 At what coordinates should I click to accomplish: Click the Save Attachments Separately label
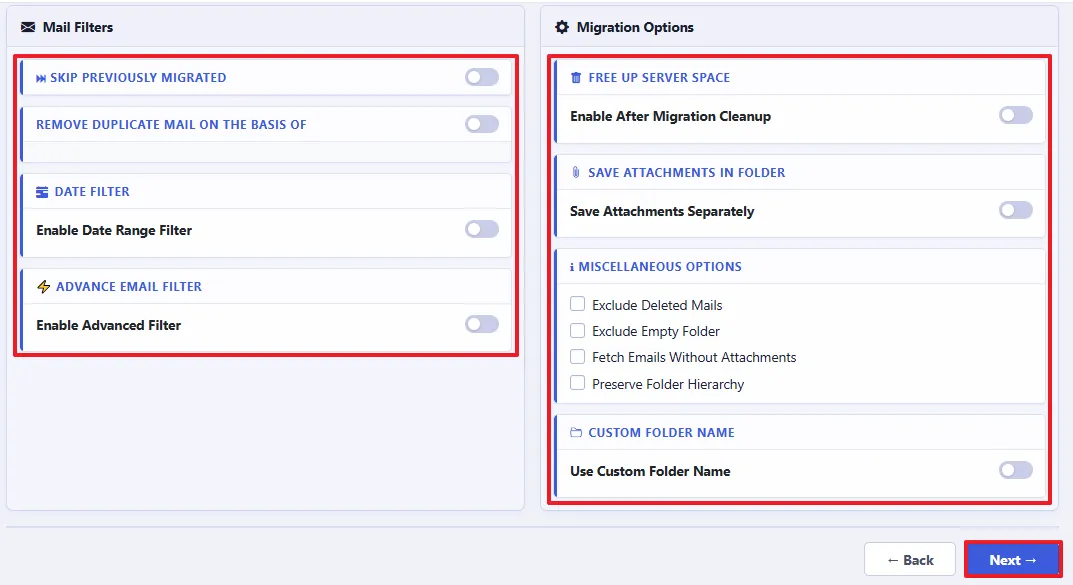(x=662, y=211)
